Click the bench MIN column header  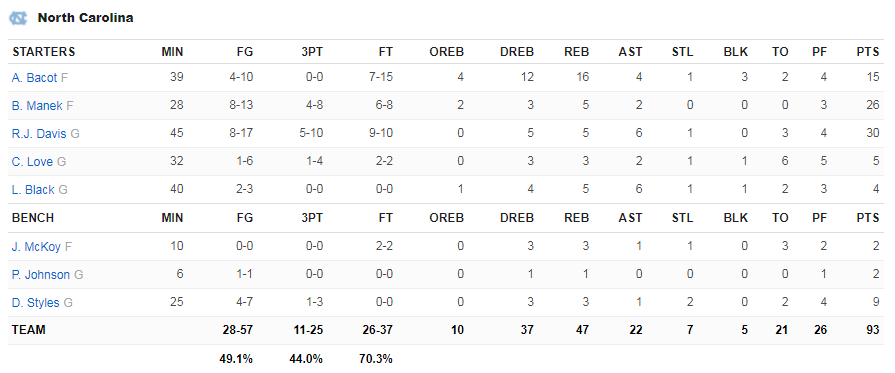tap(172, 218)
